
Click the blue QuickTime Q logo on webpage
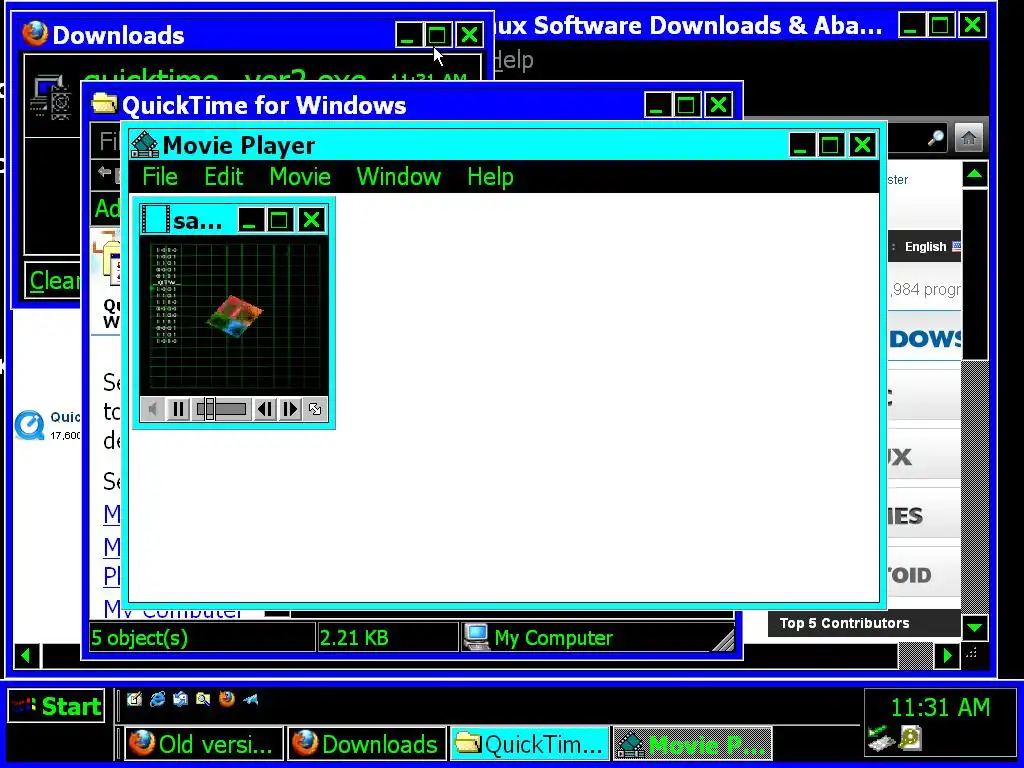(29, 425)
